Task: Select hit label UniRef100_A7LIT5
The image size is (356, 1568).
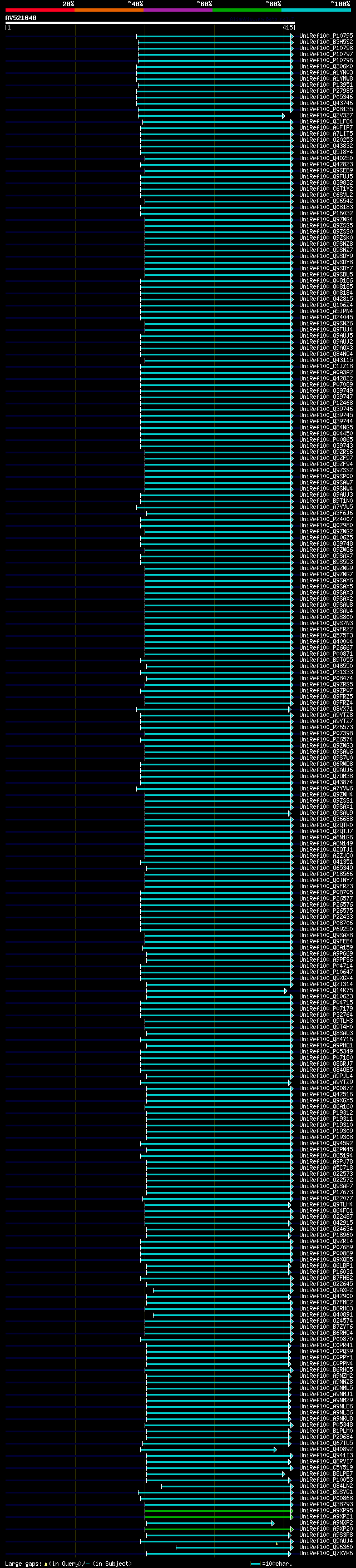Action: (325, 134)
